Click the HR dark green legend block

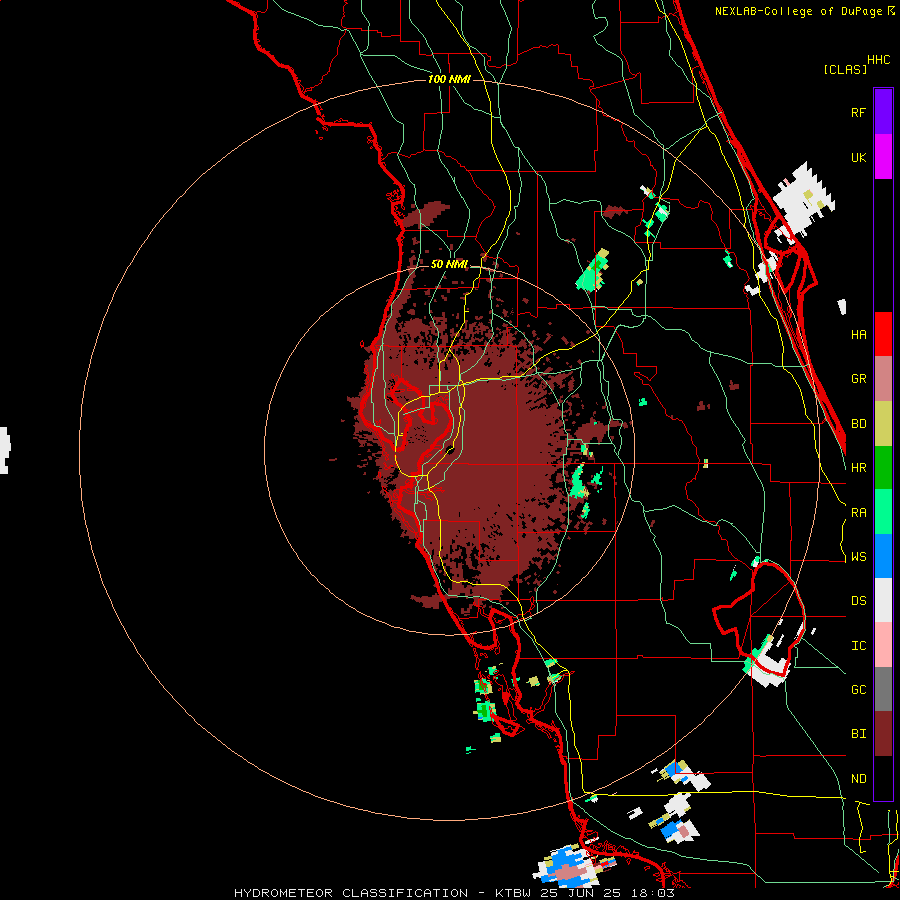pyautogui.click(x=883, y=468)
